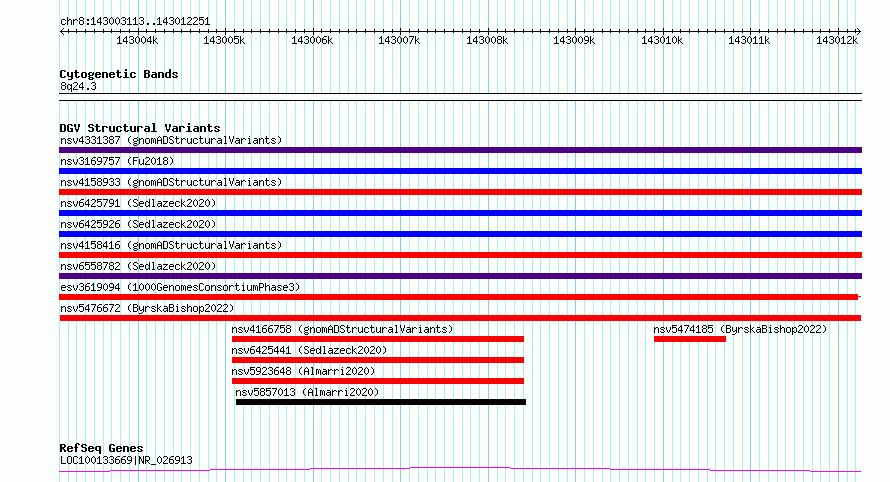Click the red esv3619094 variant bar
The width and height of the screenshot is (890, 482).
pos(460,297)
